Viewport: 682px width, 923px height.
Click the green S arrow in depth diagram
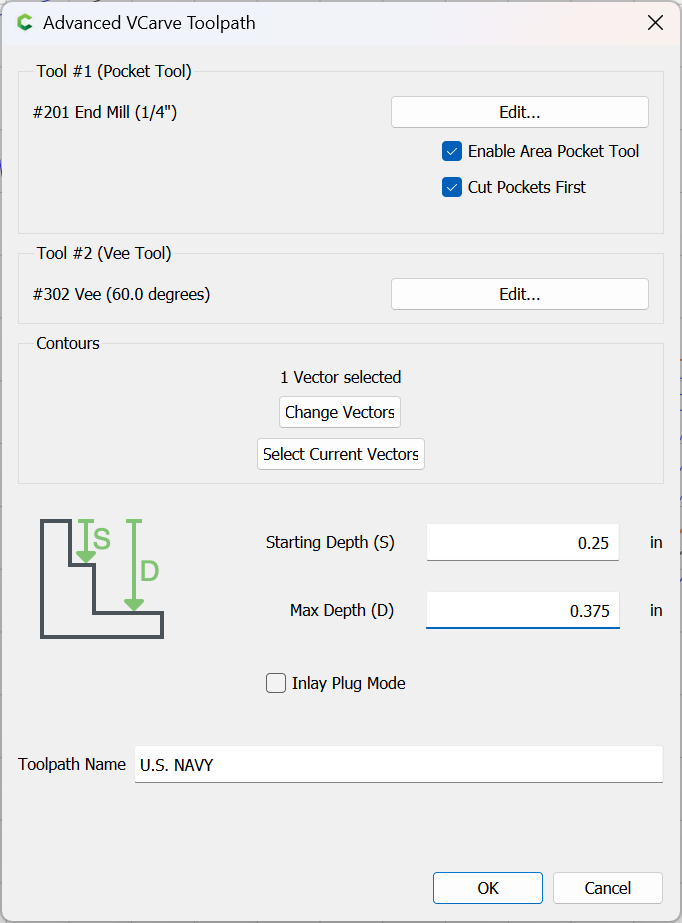(x=85, y=540)
